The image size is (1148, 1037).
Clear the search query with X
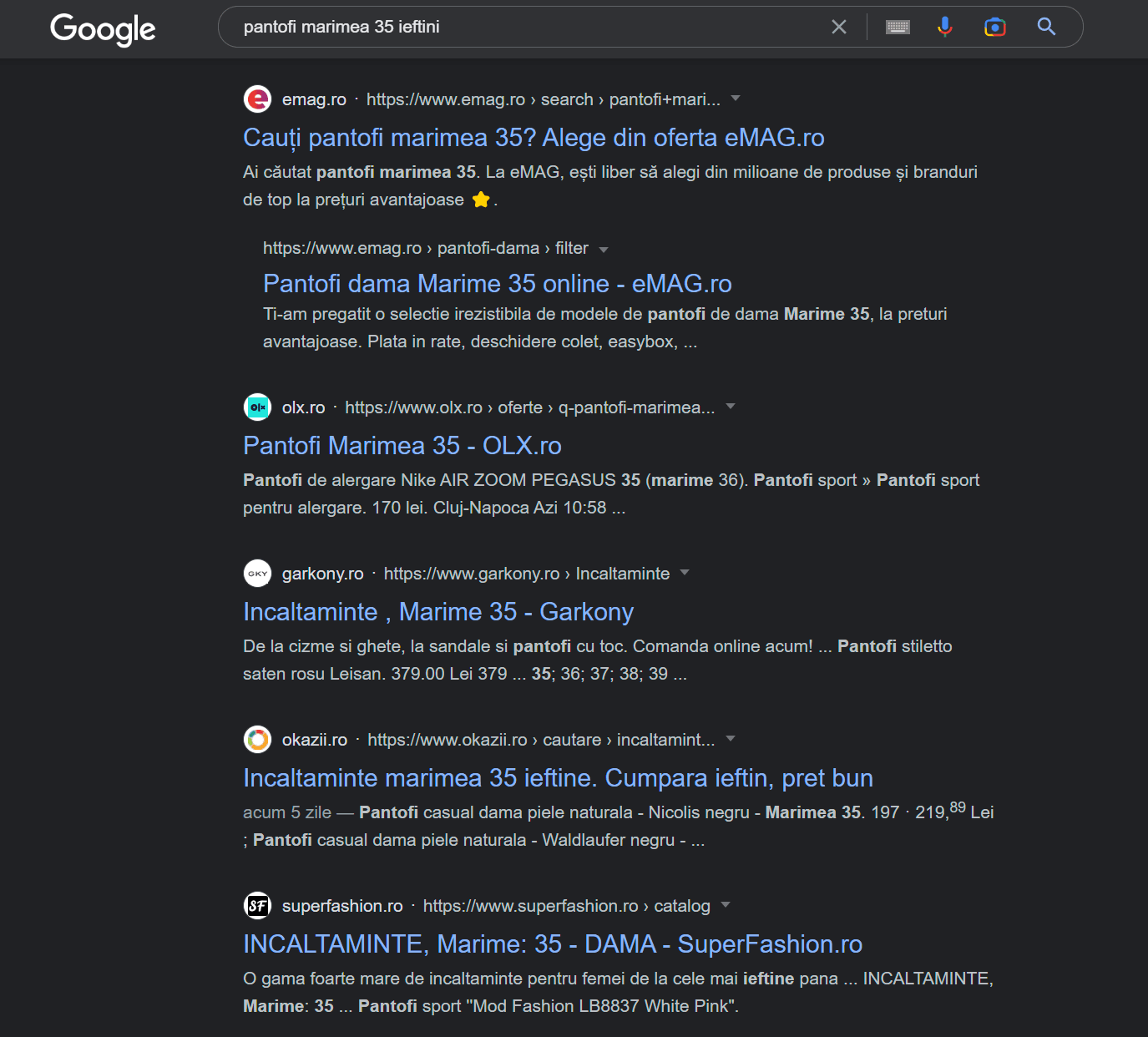click(x=839, y=27)
